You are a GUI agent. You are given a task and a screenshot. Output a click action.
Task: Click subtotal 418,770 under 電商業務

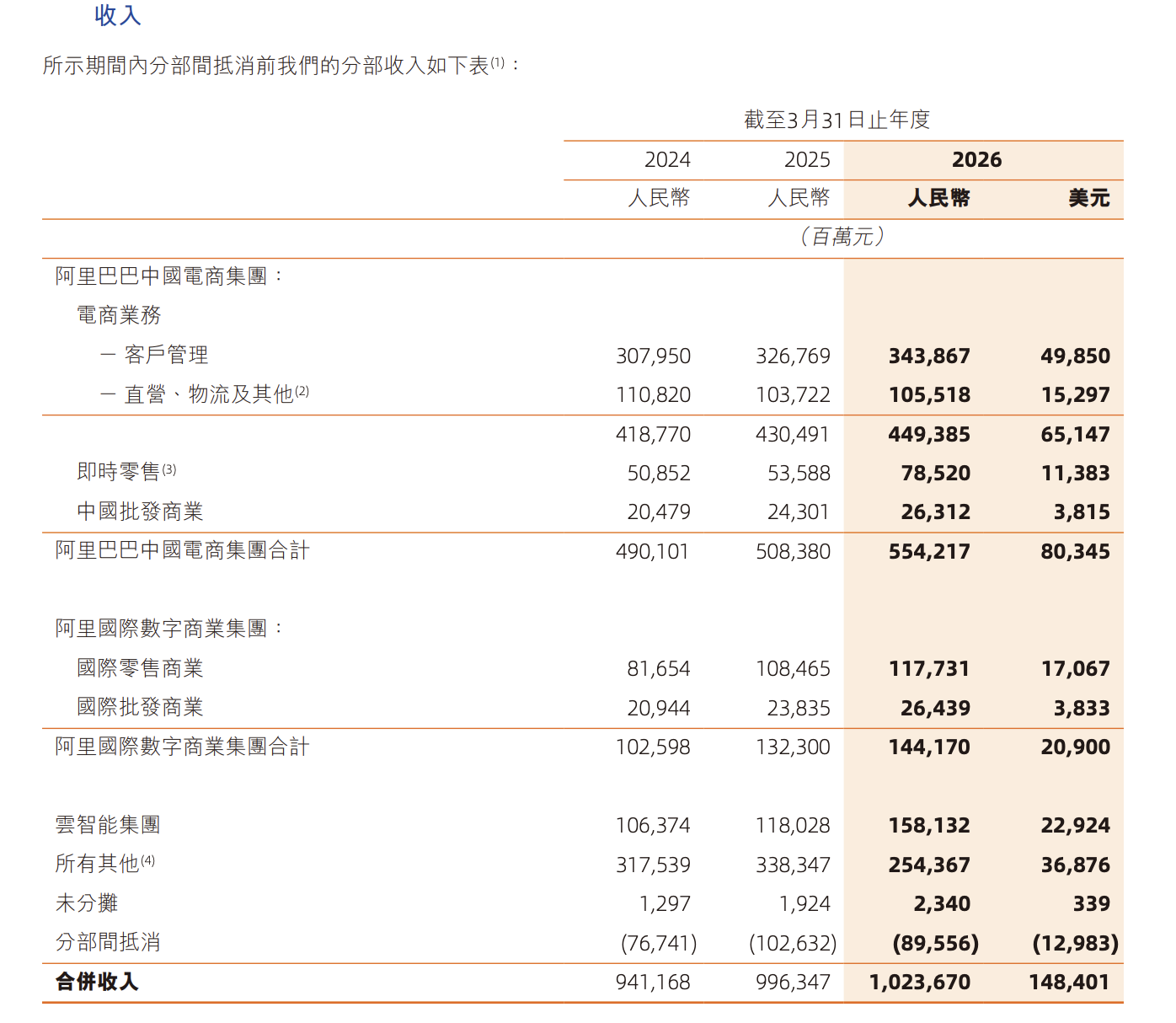click(653, 435)
